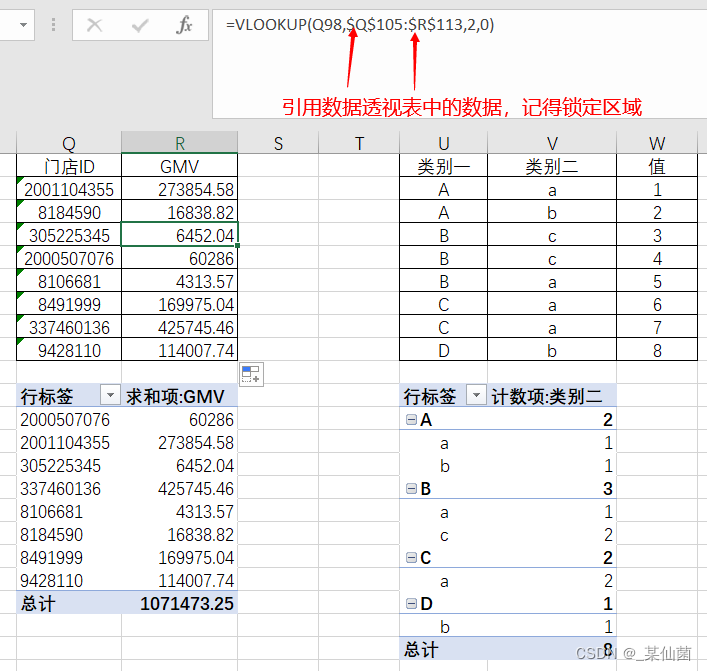Select the grand total 1071473.25 cell
Image resolution: width=707 pixels, height=671 pixels.
179,603
